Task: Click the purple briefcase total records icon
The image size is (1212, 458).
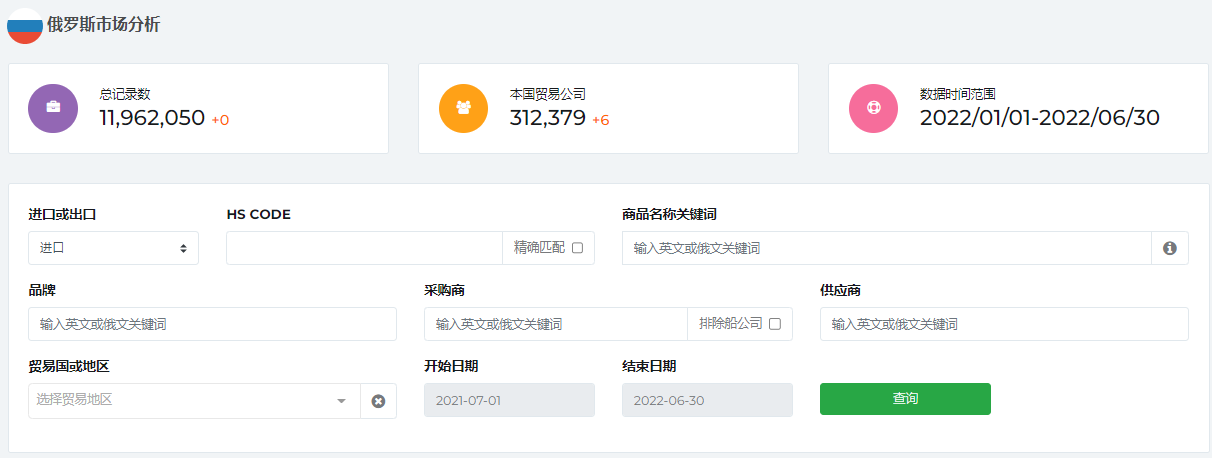Action: (x=53, y=108)
